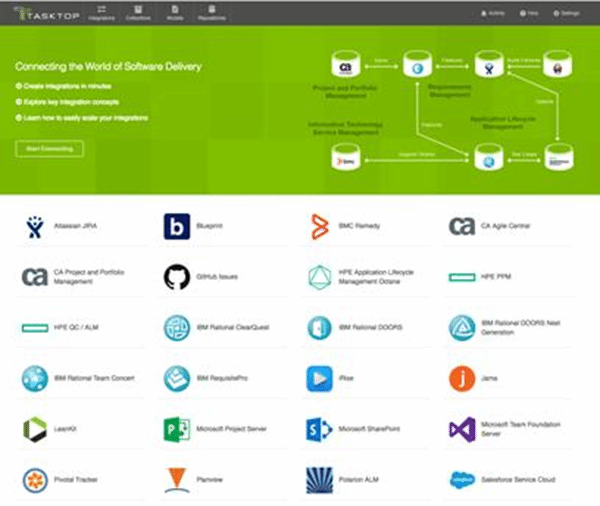600x506 pixels.
Task: Select the CA Agile Central icon
Action: 462,226
